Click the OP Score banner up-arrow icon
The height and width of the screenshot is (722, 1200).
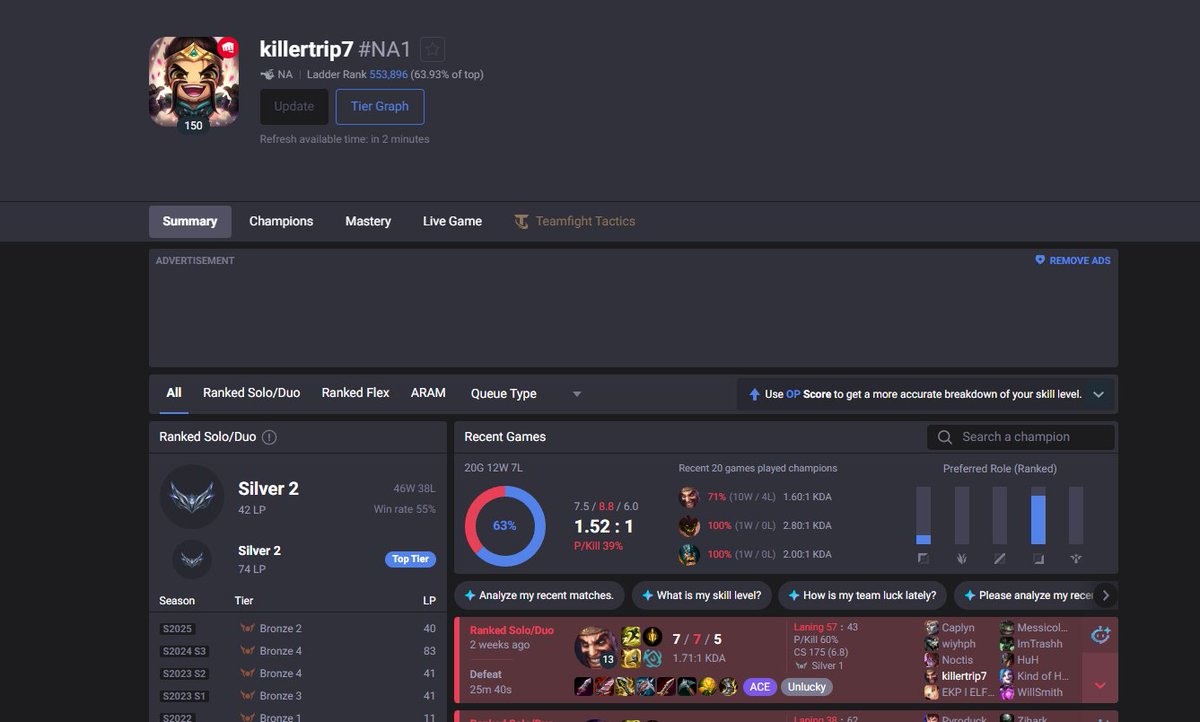coord(755,395)
